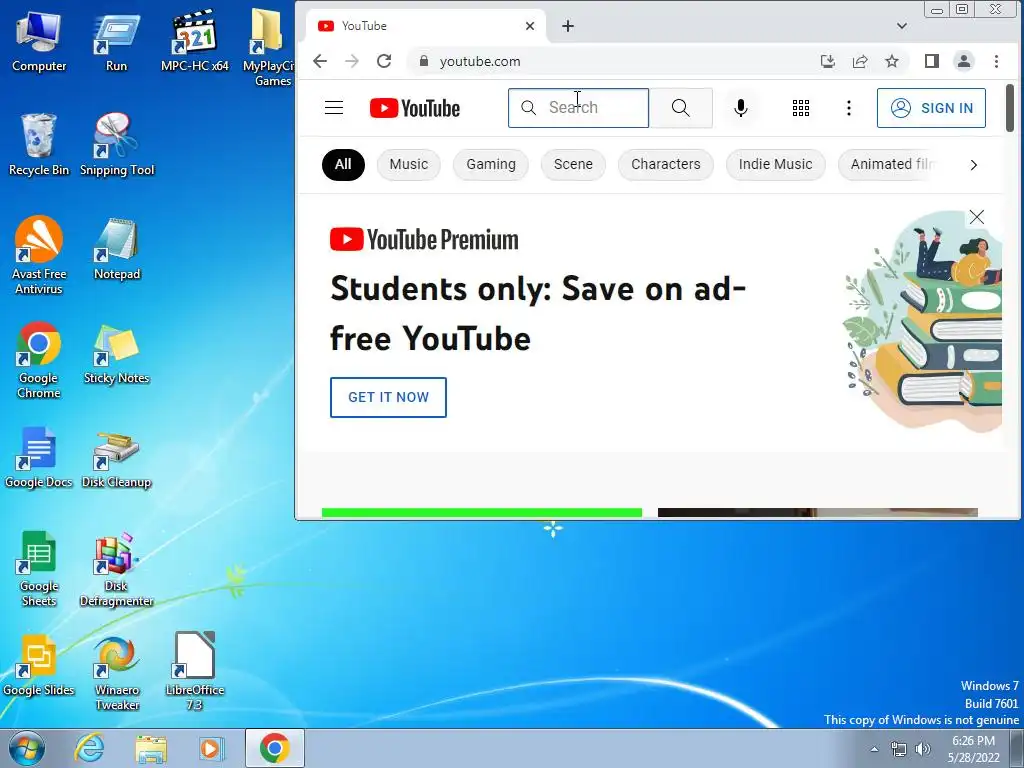
Task: Select the All category chip
Action: click(343, 165)
